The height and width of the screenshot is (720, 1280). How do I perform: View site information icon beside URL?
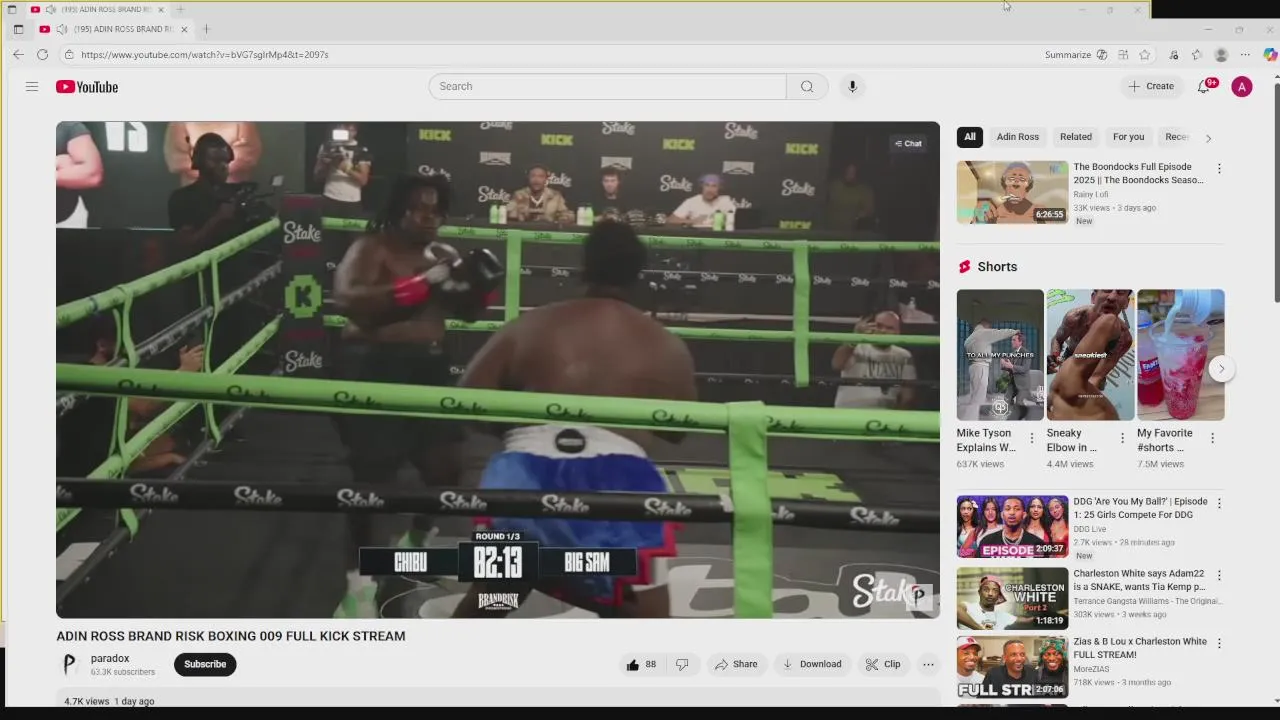(69, 55)
